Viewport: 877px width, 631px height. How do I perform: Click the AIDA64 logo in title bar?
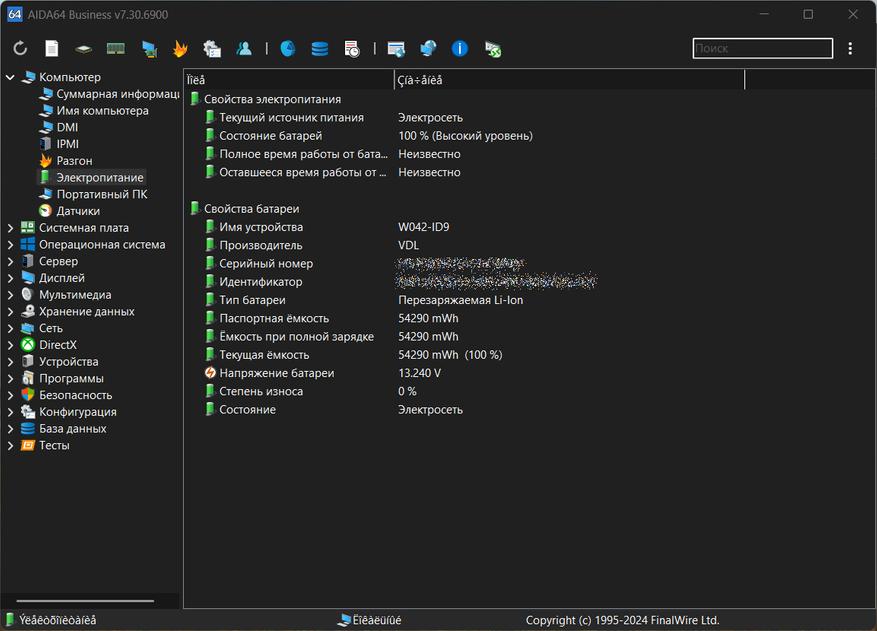pyautogui.click(x=15, y=15)
